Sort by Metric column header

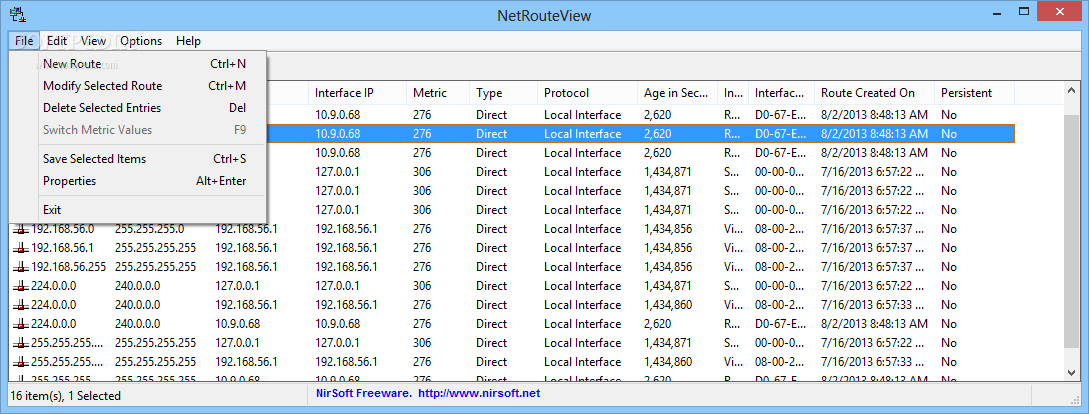pyautogui.click(x=438, y=93)
